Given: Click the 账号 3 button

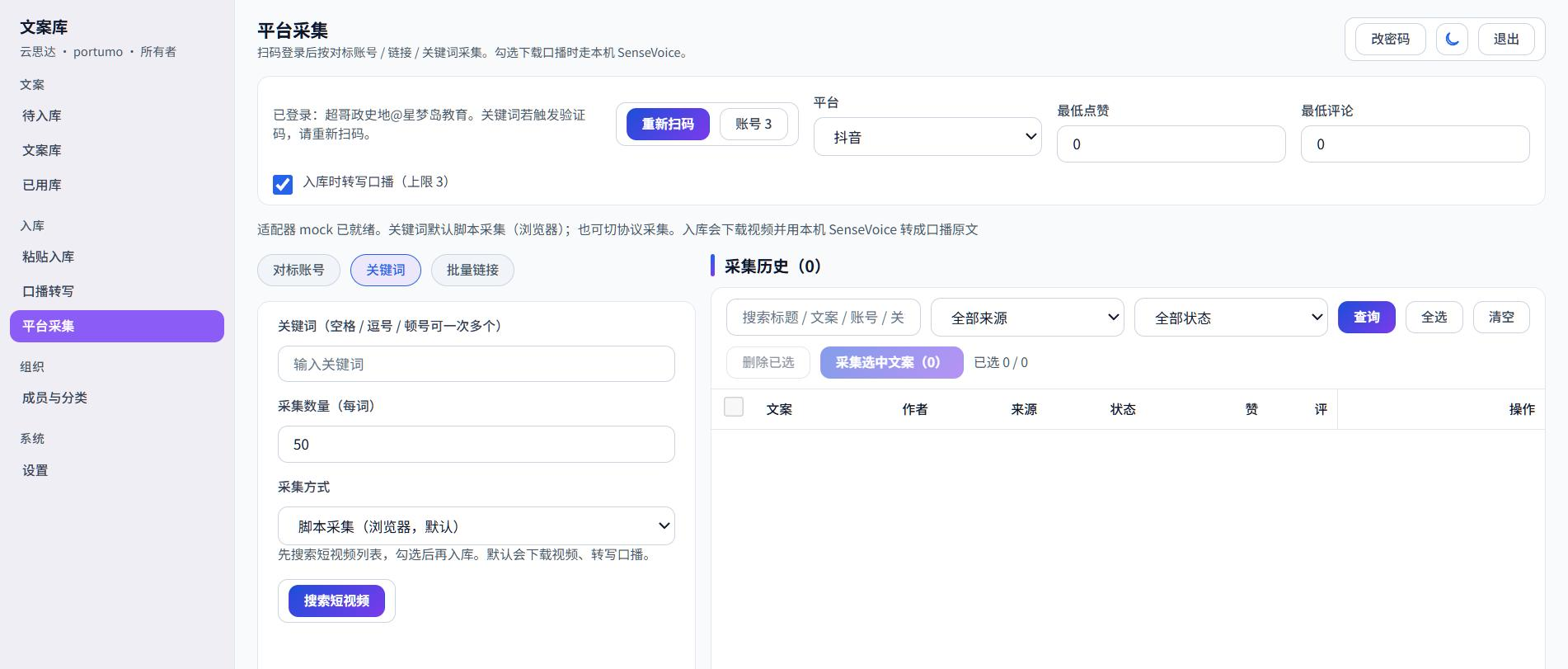Looking at the screenshot, I should pyautogui.click(x=753, y=124).
